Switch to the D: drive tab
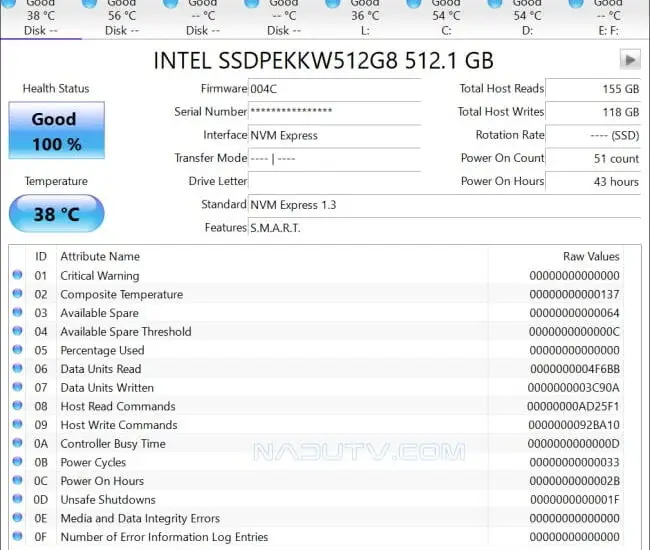The height and width of the screenshot is (550, 650). [527, 19]
